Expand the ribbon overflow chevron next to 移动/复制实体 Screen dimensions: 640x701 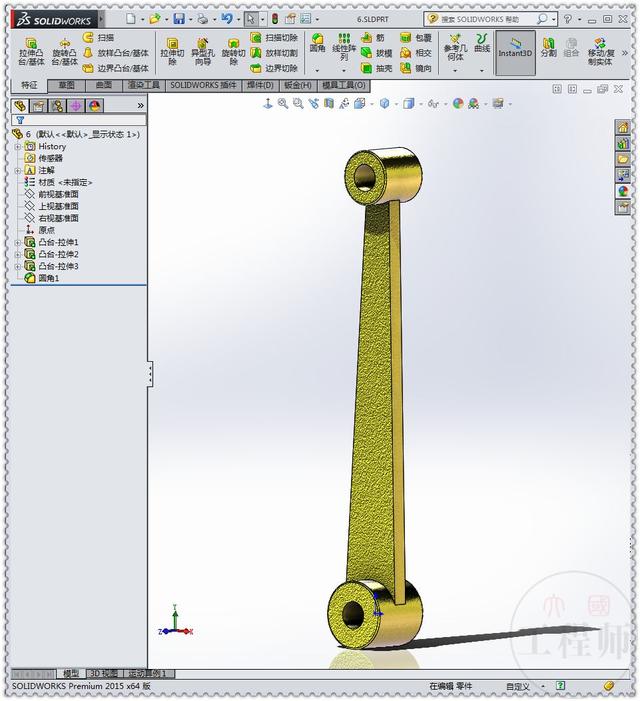pos(624,53)
